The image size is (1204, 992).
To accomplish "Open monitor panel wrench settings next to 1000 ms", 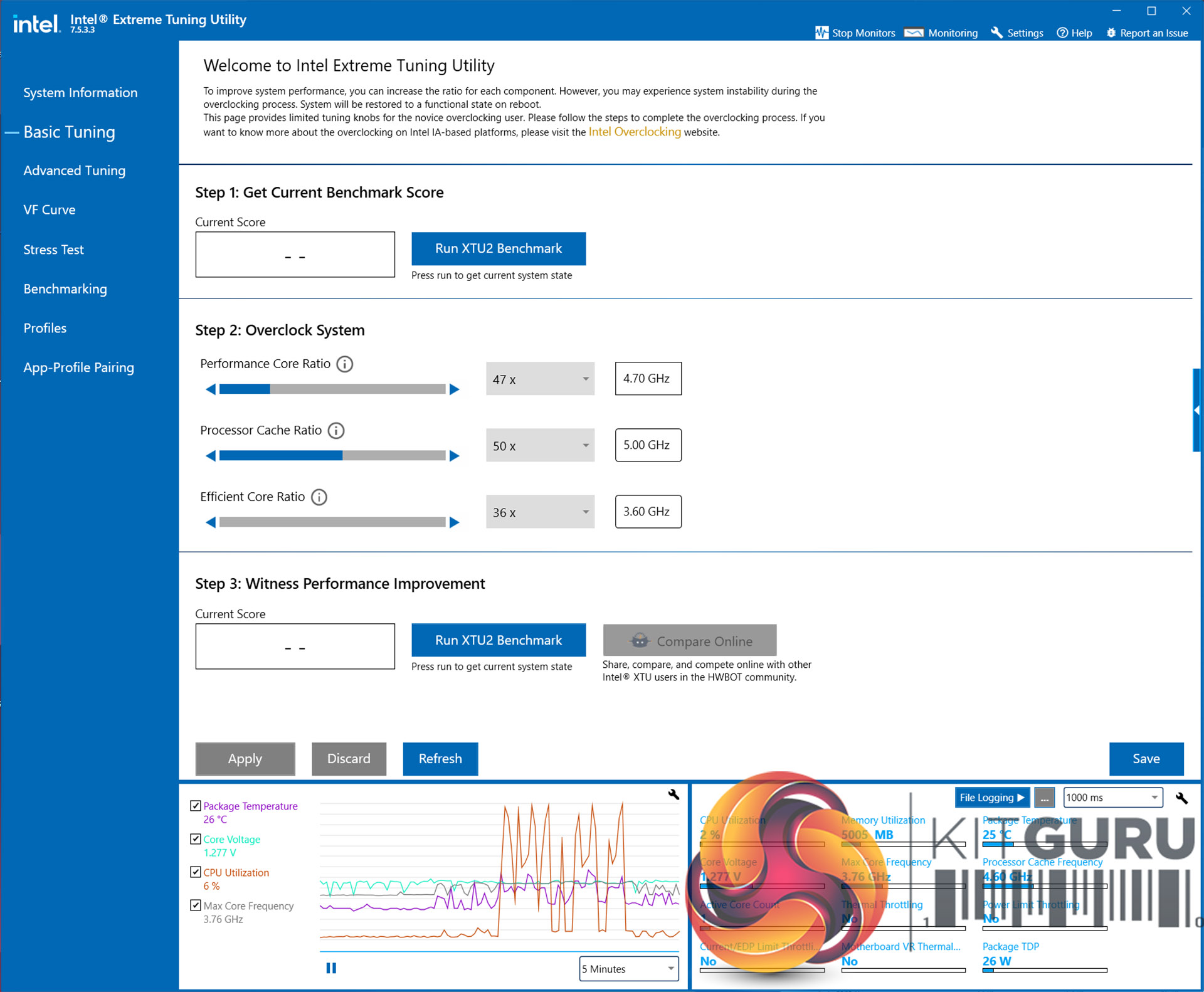I will pos(1181,798).
